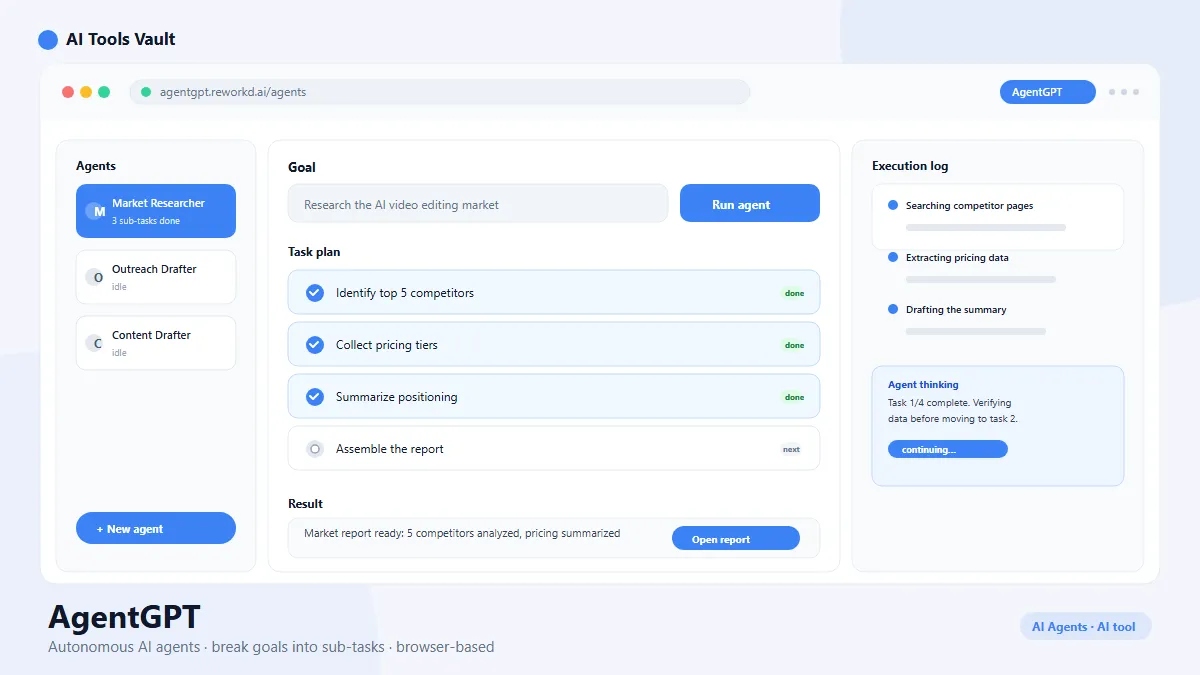
Task: Toggle the Collect pricing tiers checkmark
Action: [x=315, y=345]
